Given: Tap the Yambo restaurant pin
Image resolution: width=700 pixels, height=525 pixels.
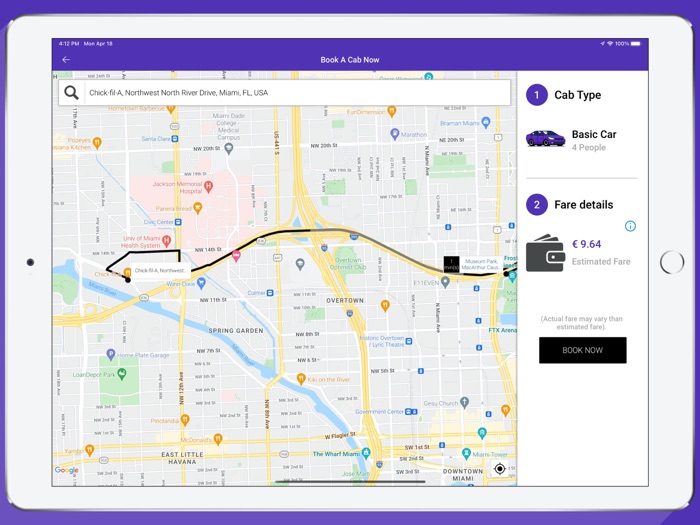Looking at the screenshot, I should click(x=89, y=450).
